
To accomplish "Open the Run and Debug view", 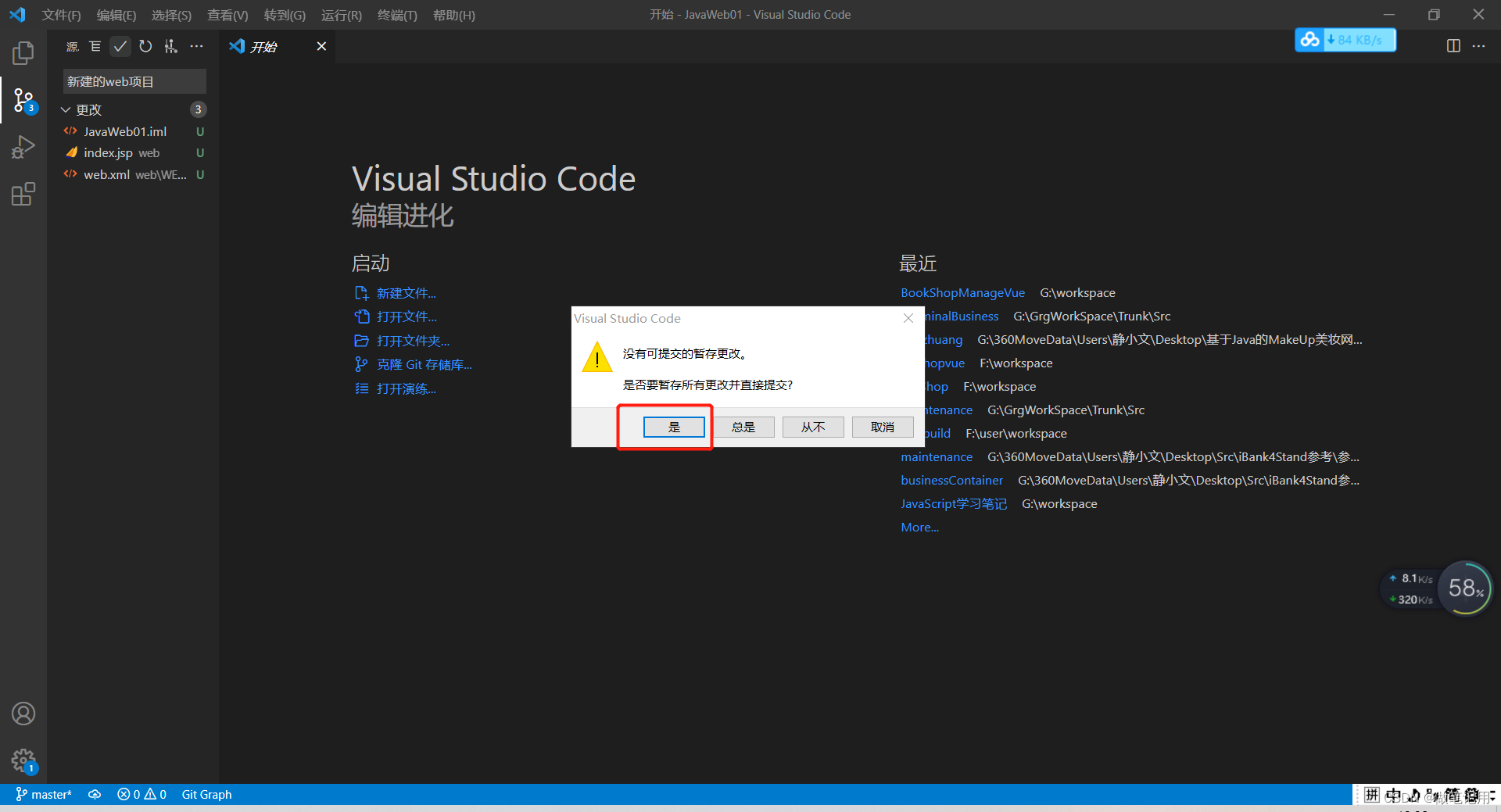I will (x=23, y=147).
